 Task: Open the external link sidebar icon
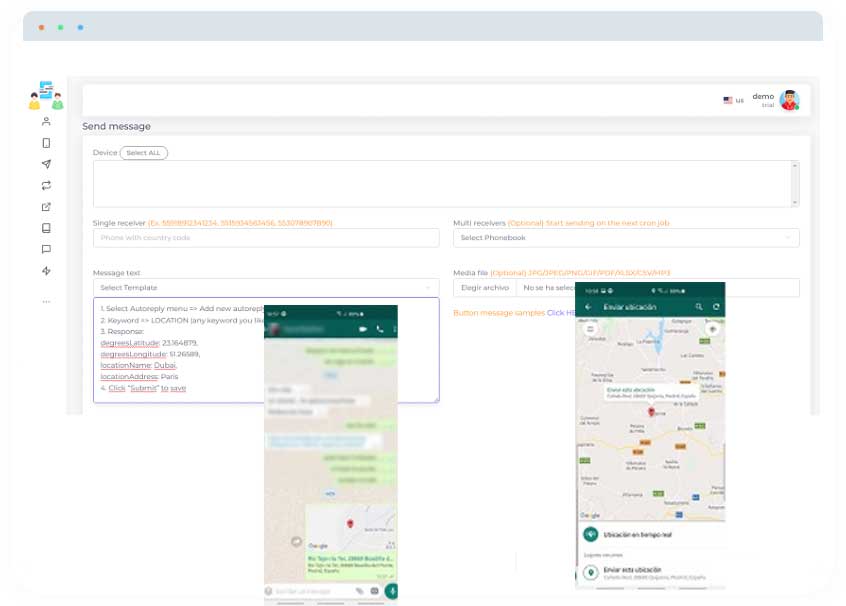46,207
